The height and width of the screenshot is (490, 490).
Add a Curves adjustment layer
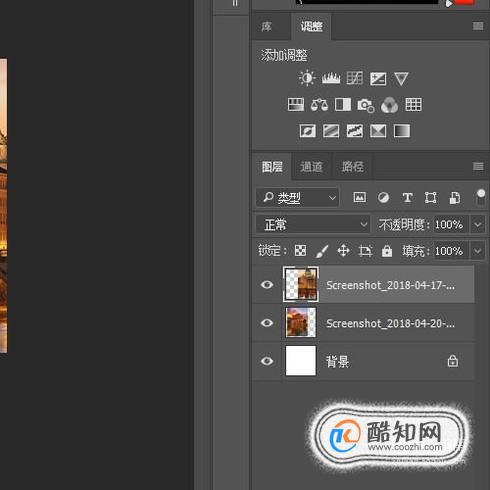tap(354, 79)
